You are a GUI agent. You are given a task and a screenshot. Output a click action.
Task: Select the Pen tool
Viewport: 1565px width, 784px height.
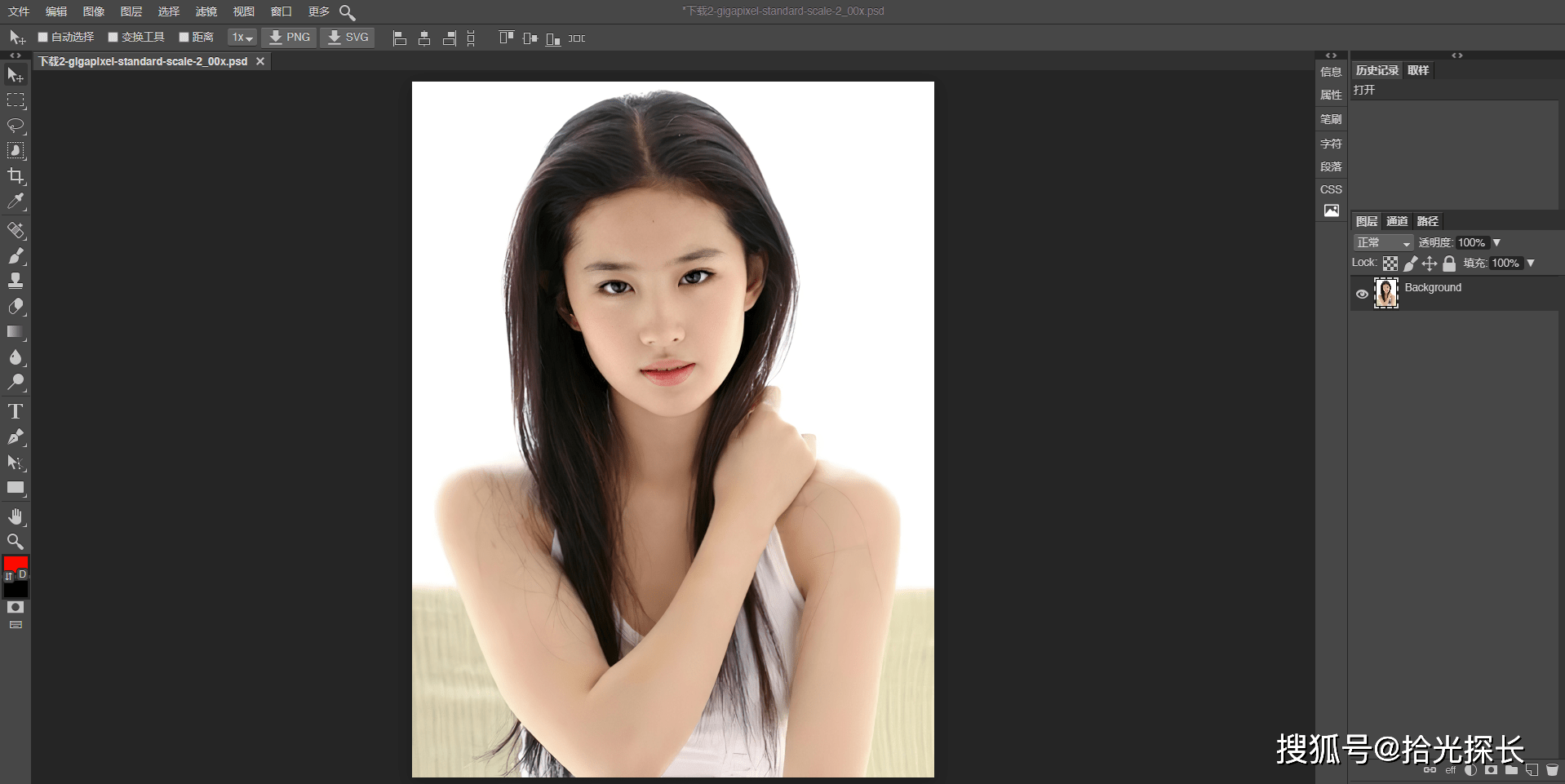click(16, 437)
